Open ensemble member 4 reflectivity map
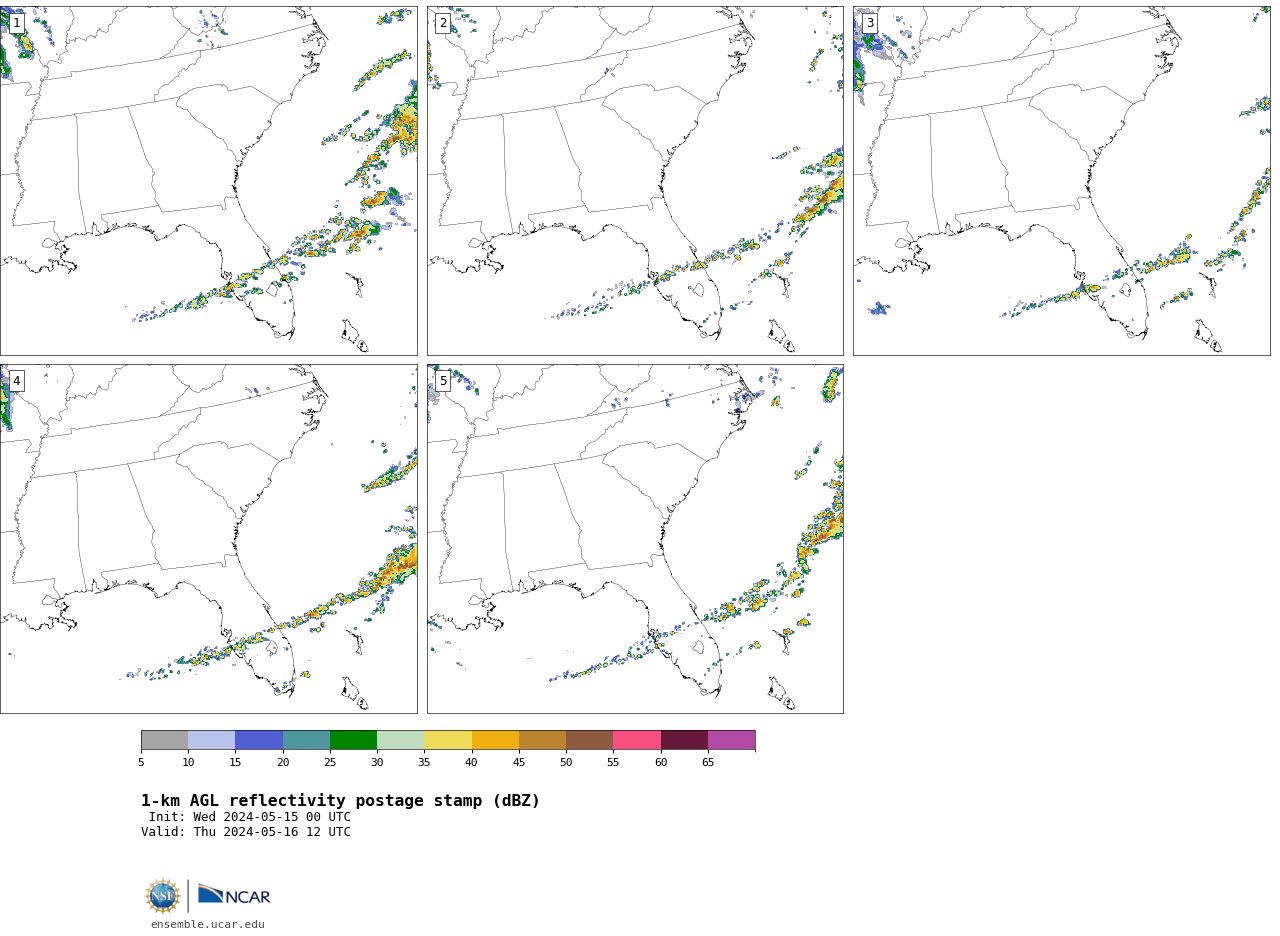This screenshot has height=936, width=1280. pos(208,539)
